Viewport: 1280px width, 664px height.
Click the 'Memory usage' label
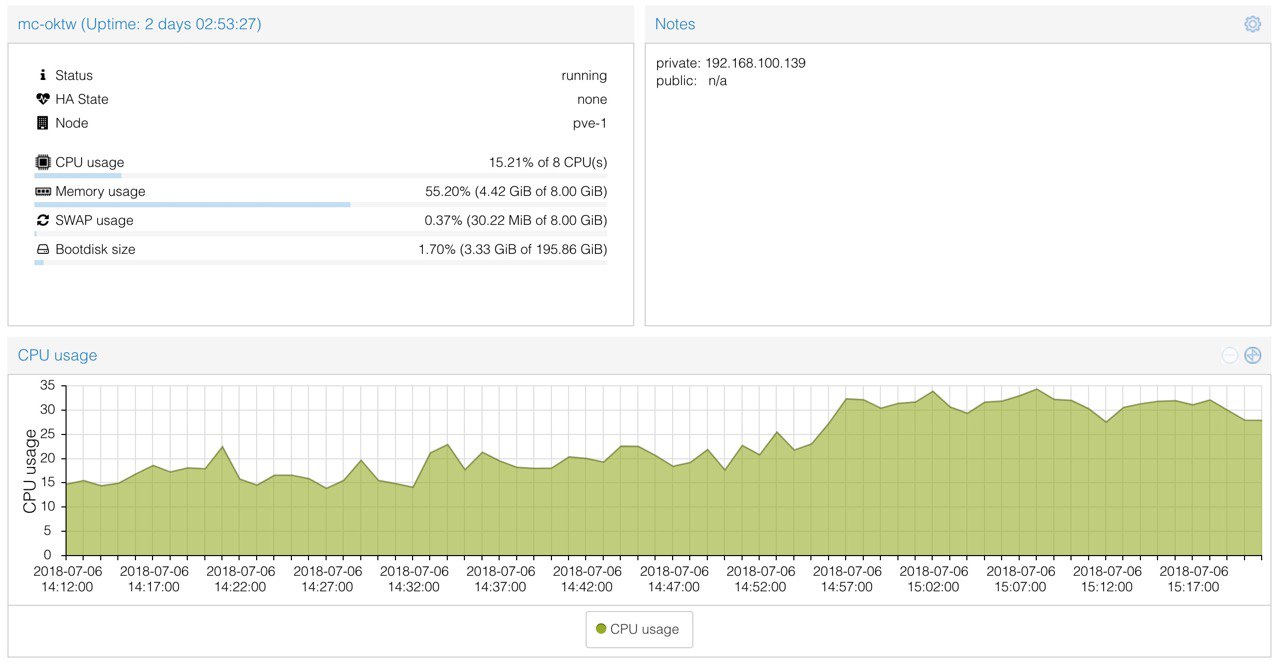coord(100,191)
